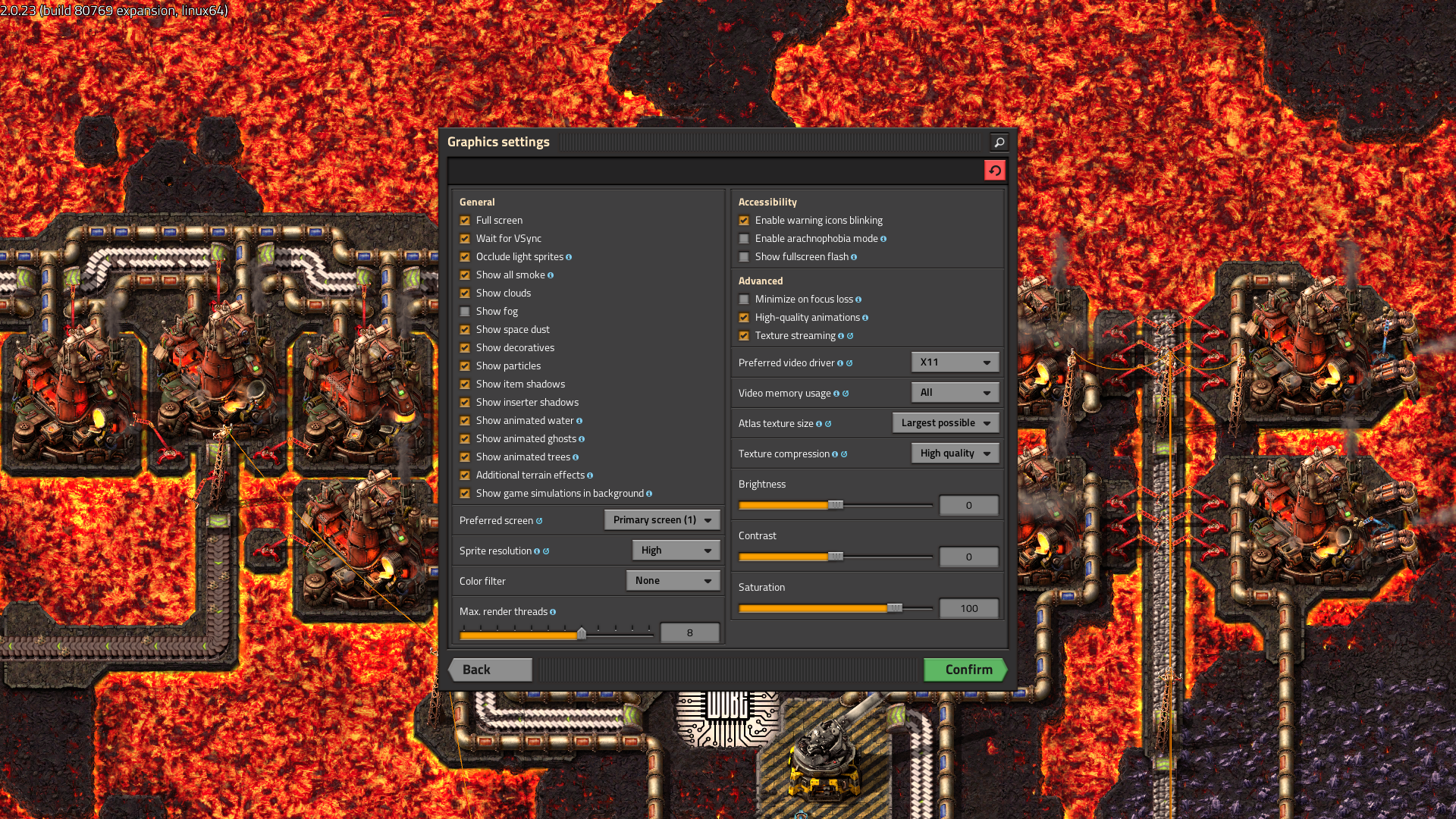Enable Show fullscreen flash checkbox

[x=744, y=257]
